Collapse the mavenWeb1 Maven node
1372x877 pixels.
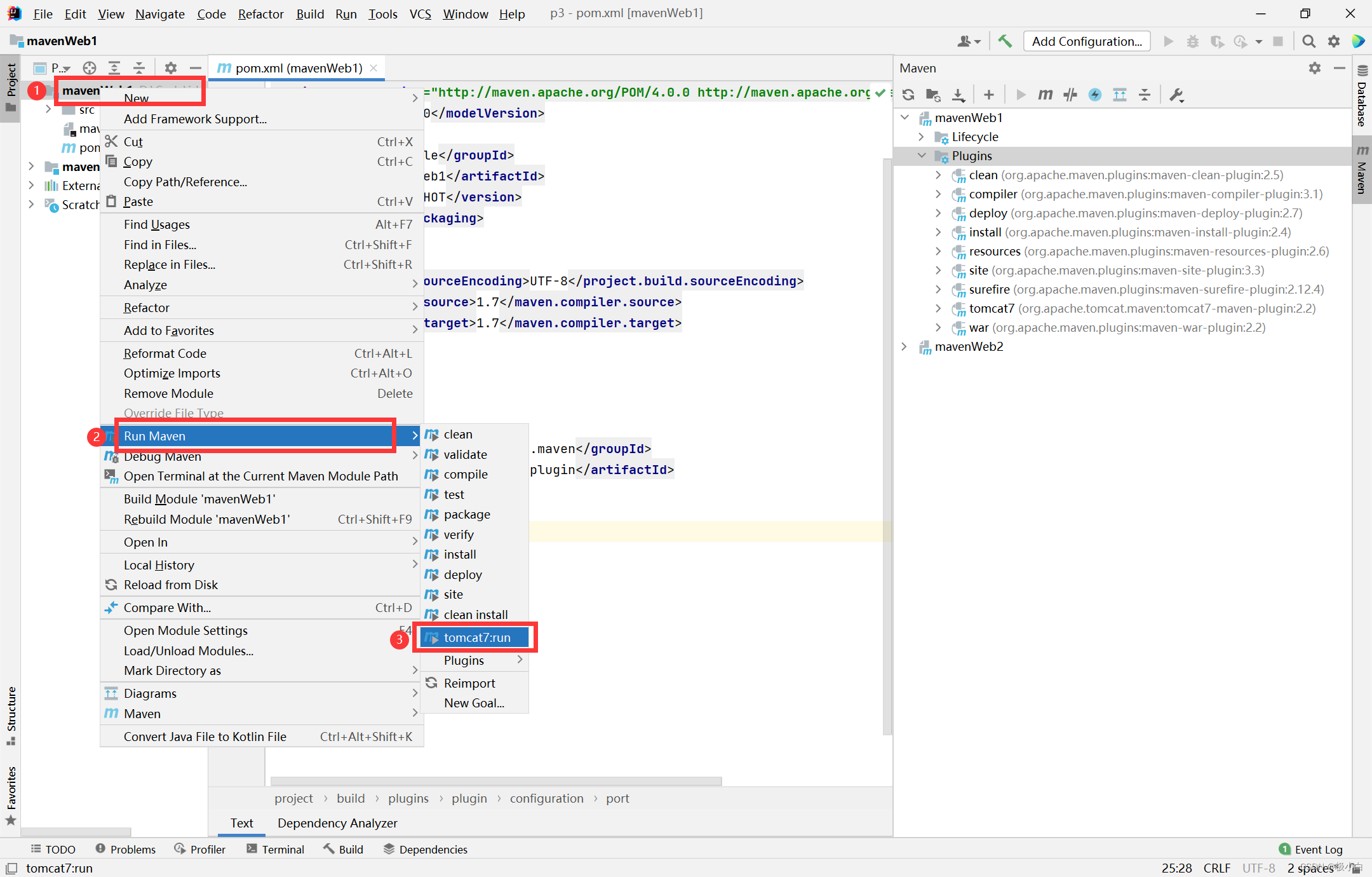pyautogui.click(x=905, y=118)
